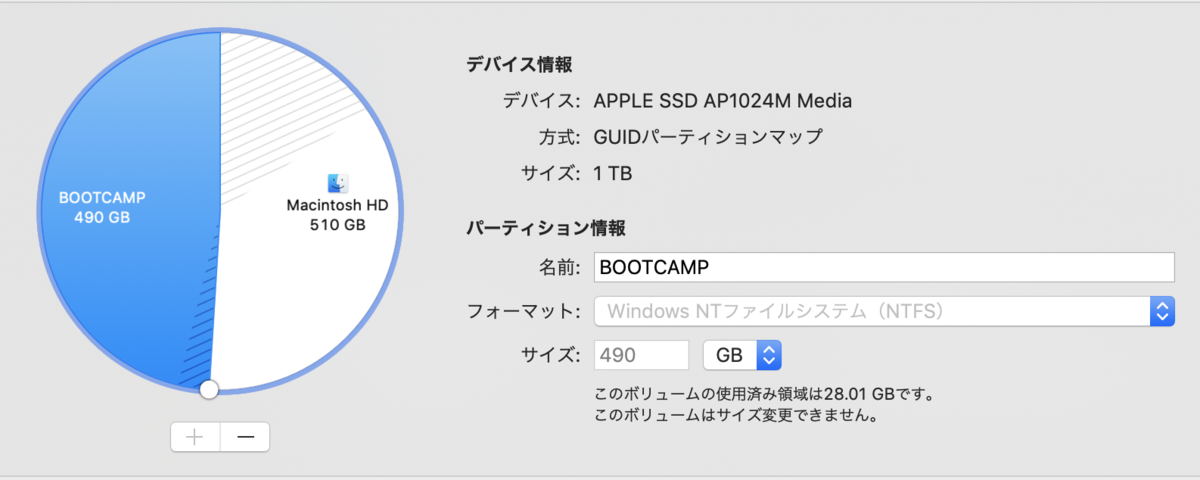
Task: Click the パーティション情報 section heading
Action: 546,228
